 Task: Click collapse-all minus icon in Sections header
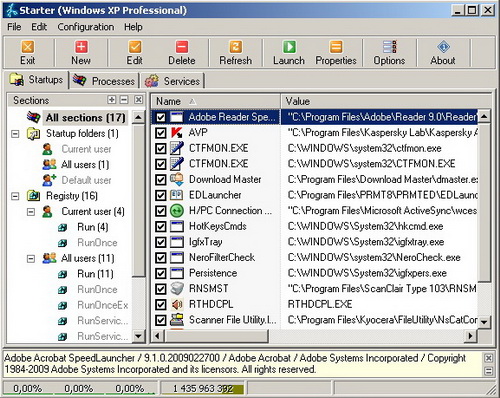click(x=124, y=100)
